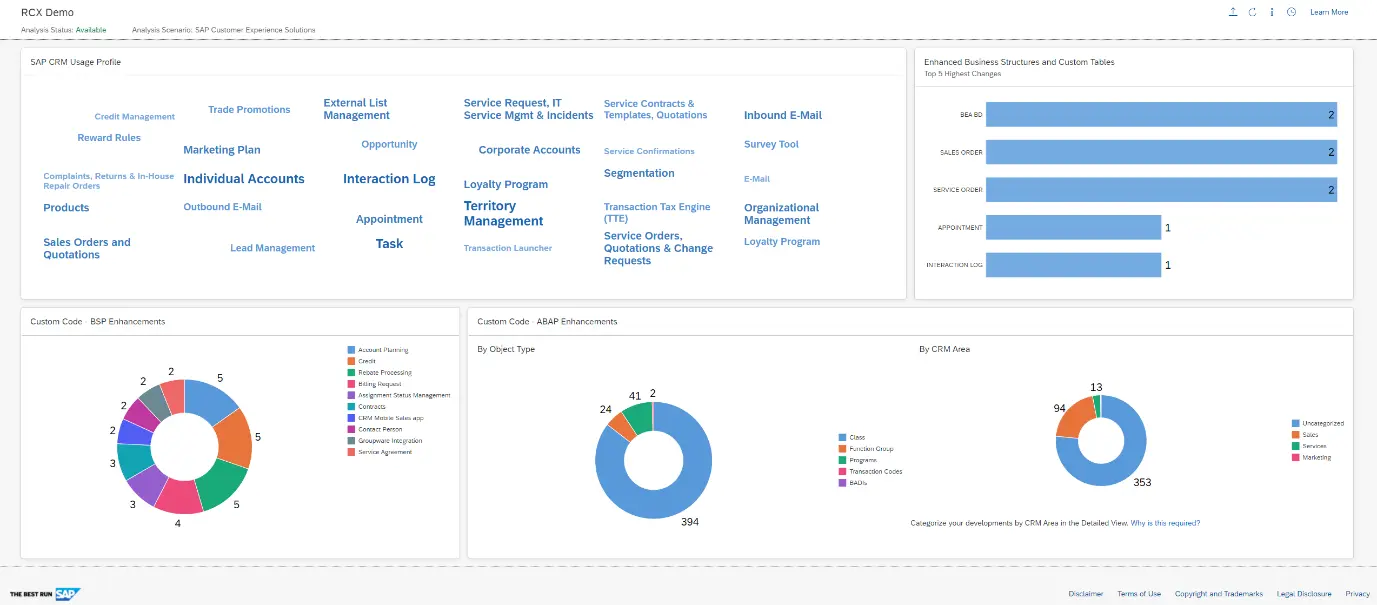Image resolution: width=1377 pixels, height=605 pixels.
Task: Open the Legal Disclosure footer link
Action: coord(1304,594)
